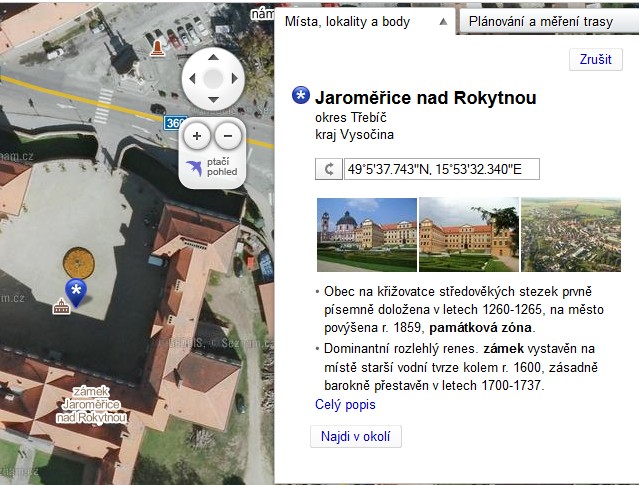Click road number 360 sign
This screenshot has width=639, height=485.
175,123
